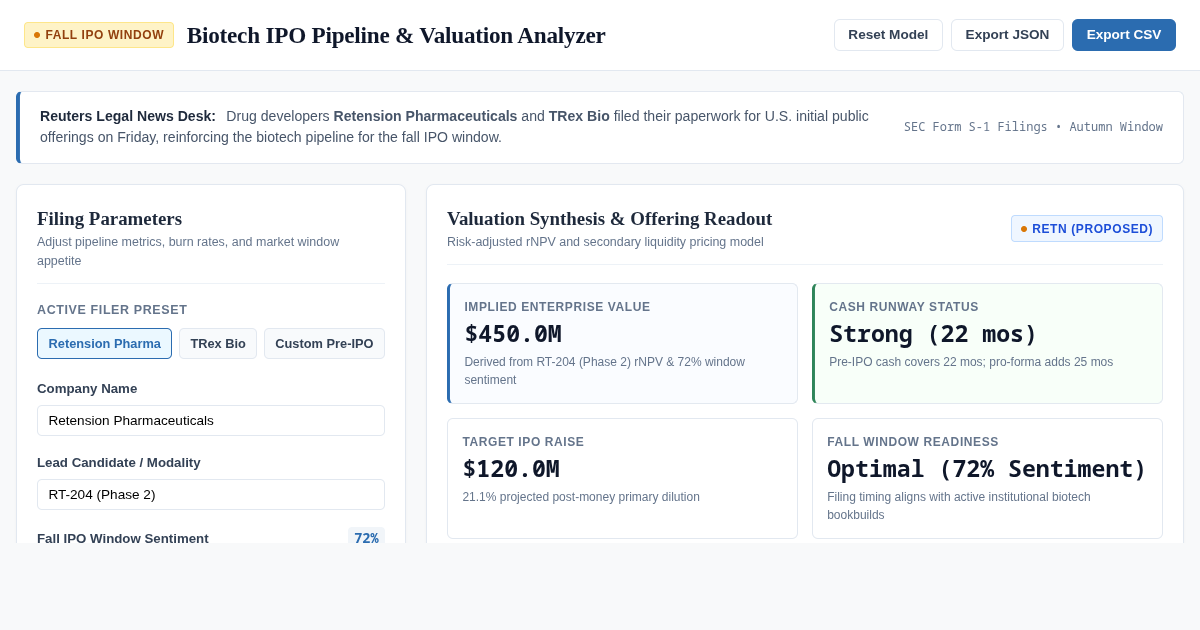The height and width of the screenshot is (630, 1200).
Task: Select the Retension Pharma preset
Action: click(105, 344)
